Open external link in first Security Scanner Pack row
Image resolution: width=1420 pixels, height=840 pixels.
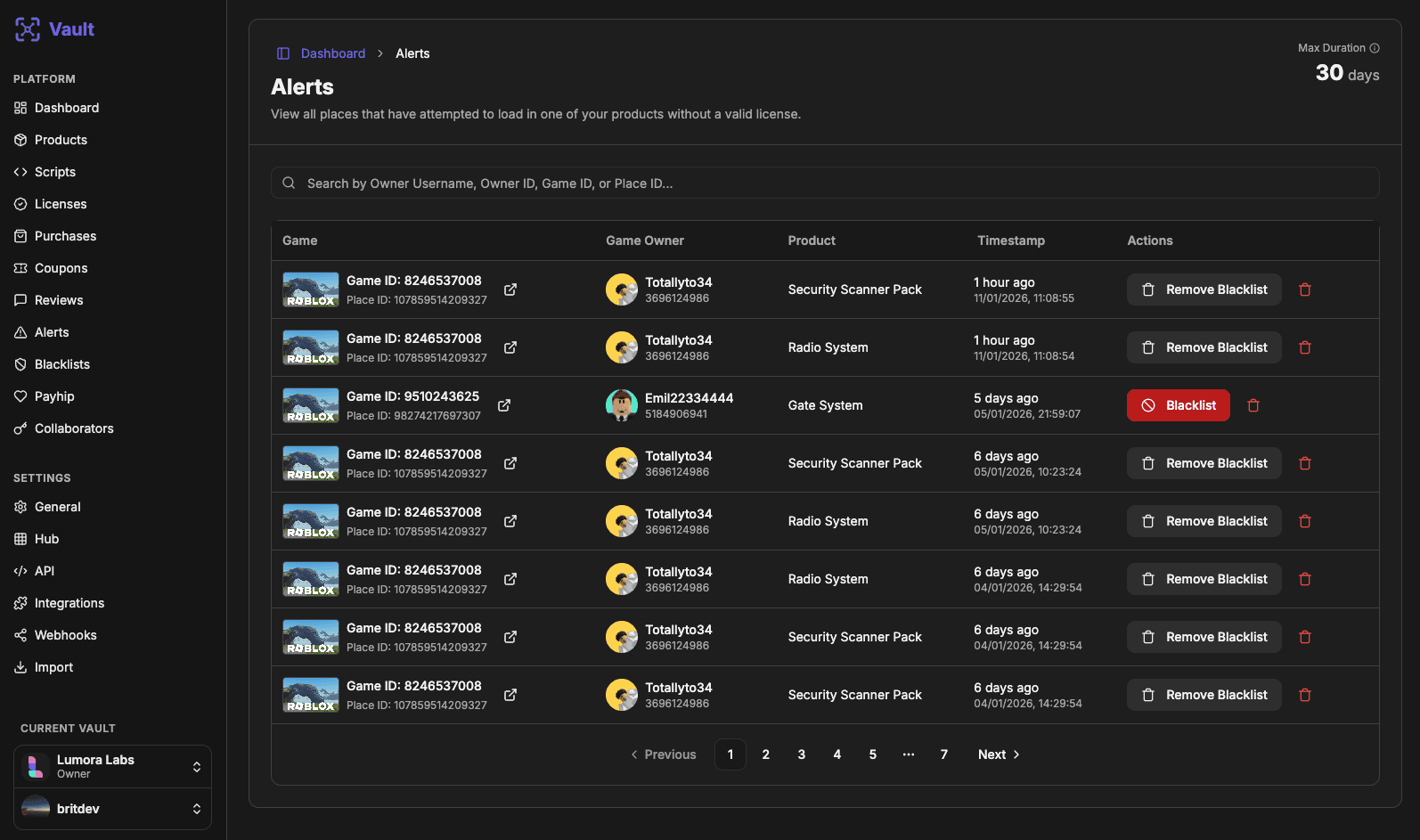[x=510, y=290]
